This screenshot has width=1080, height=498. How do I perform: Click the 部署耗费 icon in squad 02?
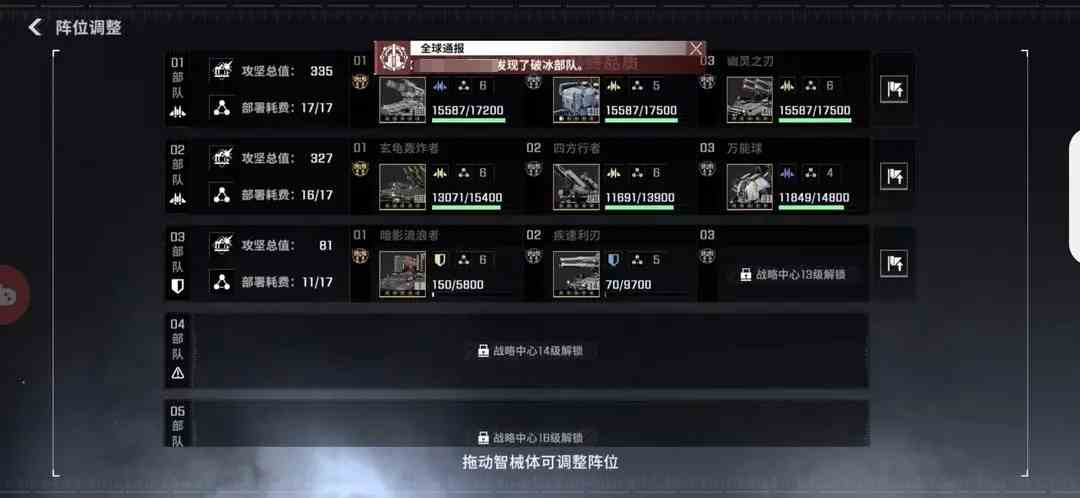(x=221, y=195)
